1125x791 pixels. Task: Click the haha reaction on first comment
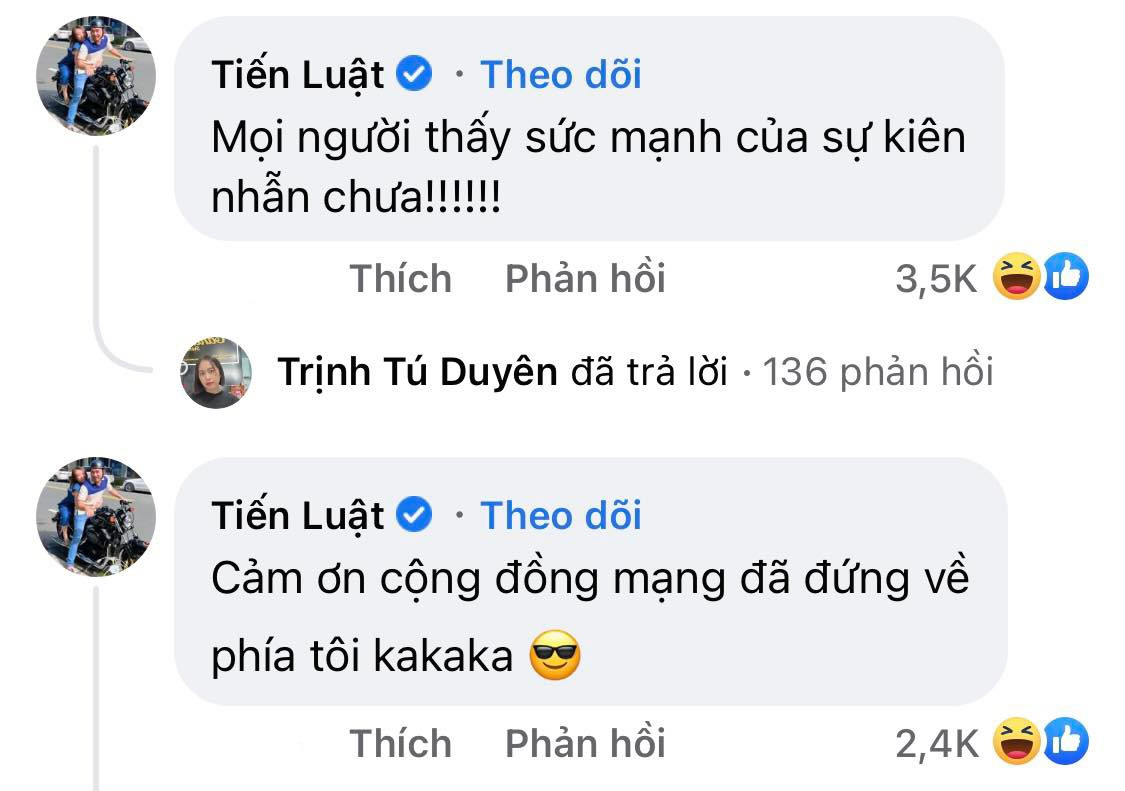1017,277
